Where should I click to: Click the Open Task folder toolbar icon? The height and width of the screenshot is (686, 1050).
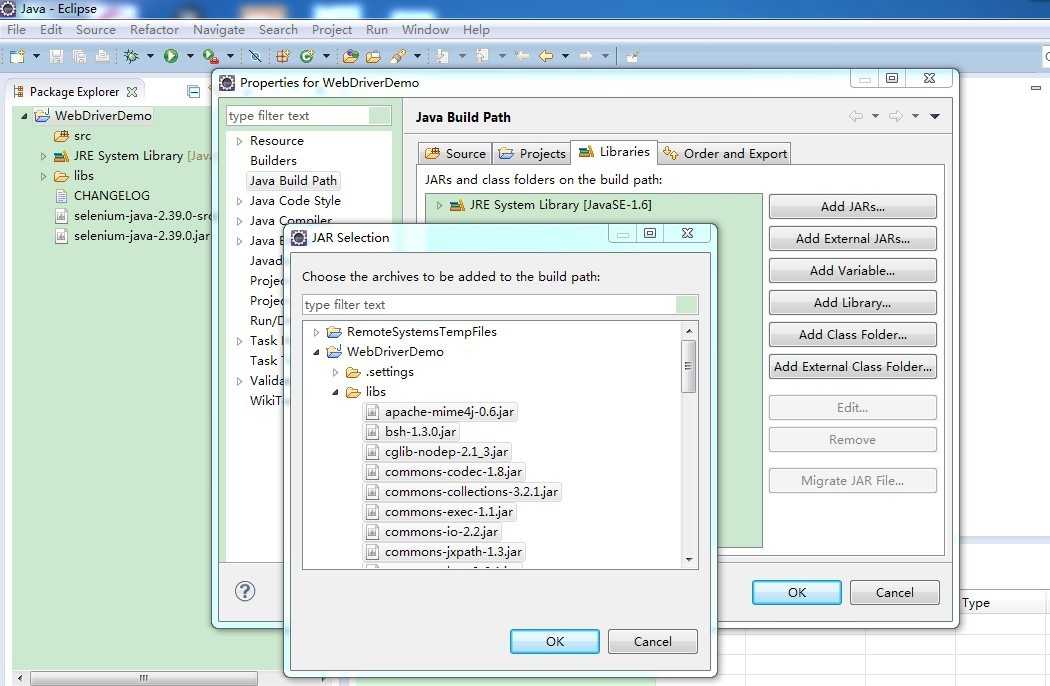[x=373, y=56]
